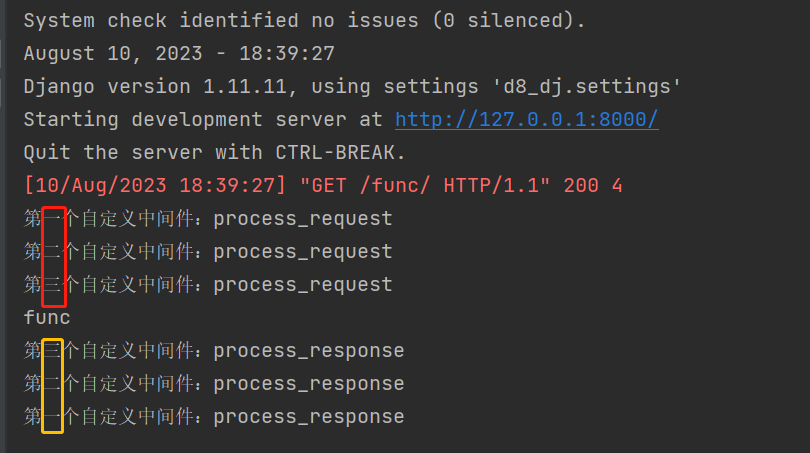
Task: Click inside the red highlight rectangle
Action: [54, 256]
